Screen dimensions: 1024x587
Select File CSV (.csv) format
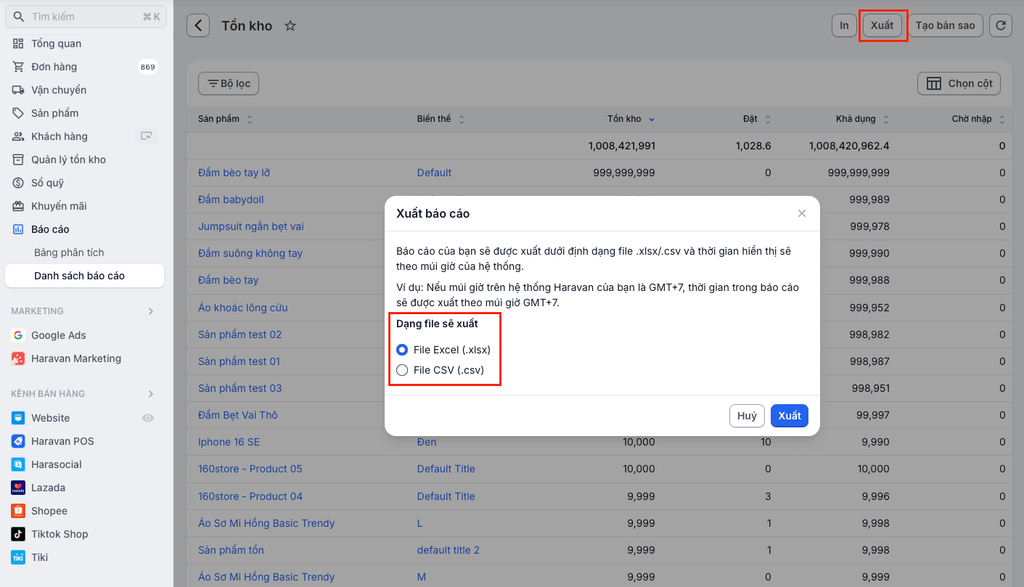click(402, 370)
